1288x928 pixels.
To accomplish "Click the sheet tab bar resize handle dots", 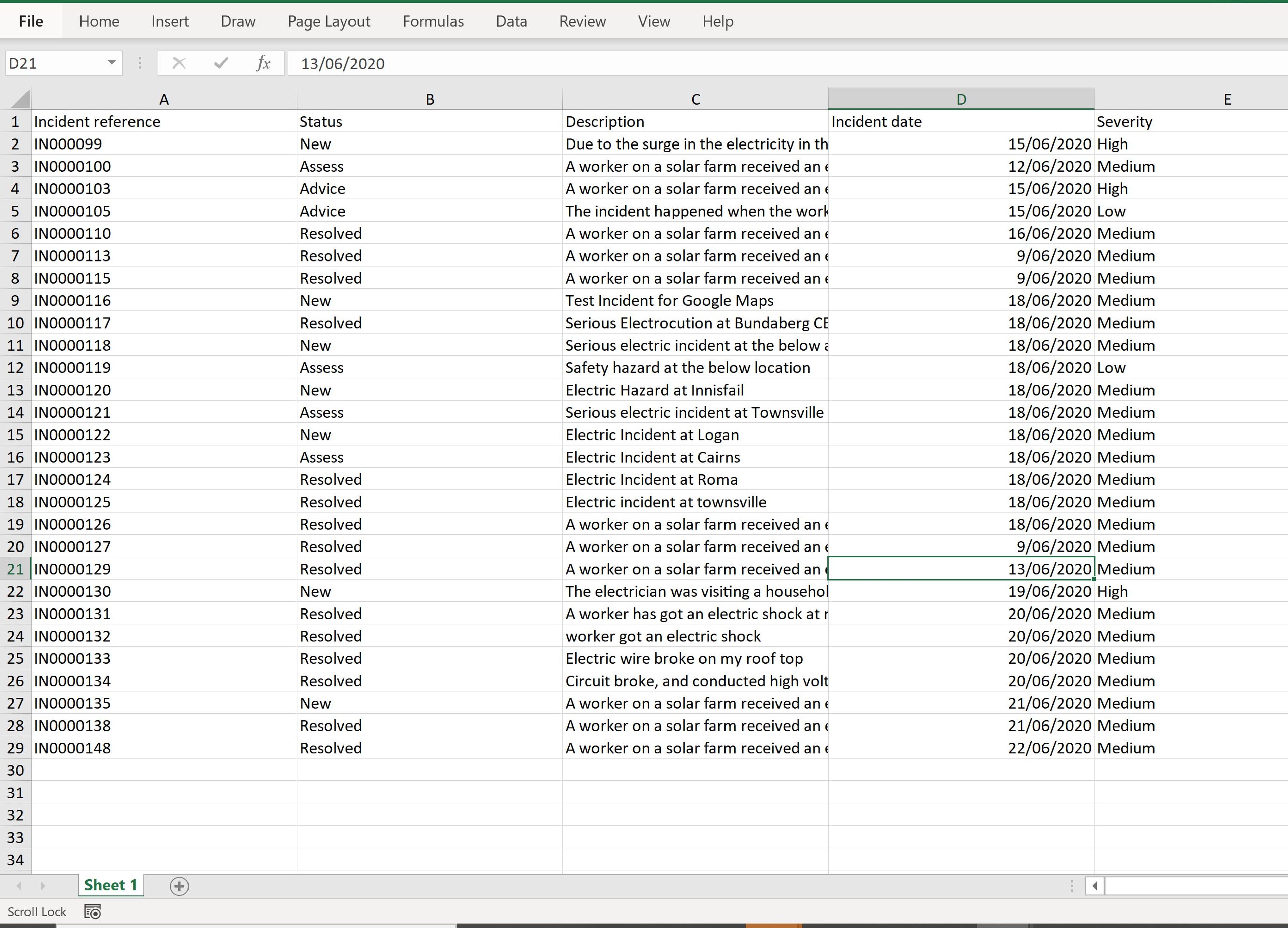I will point(1072,886).
